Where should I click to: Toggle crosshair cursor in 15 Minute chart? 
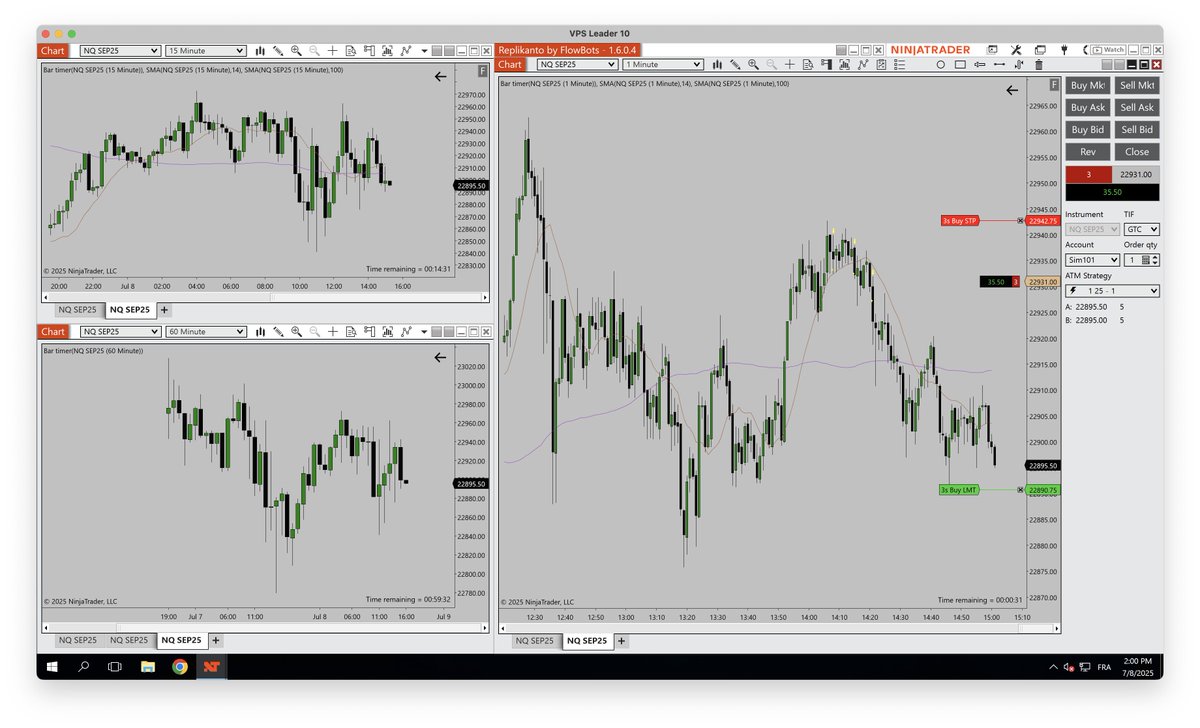[x=332, y=50]
